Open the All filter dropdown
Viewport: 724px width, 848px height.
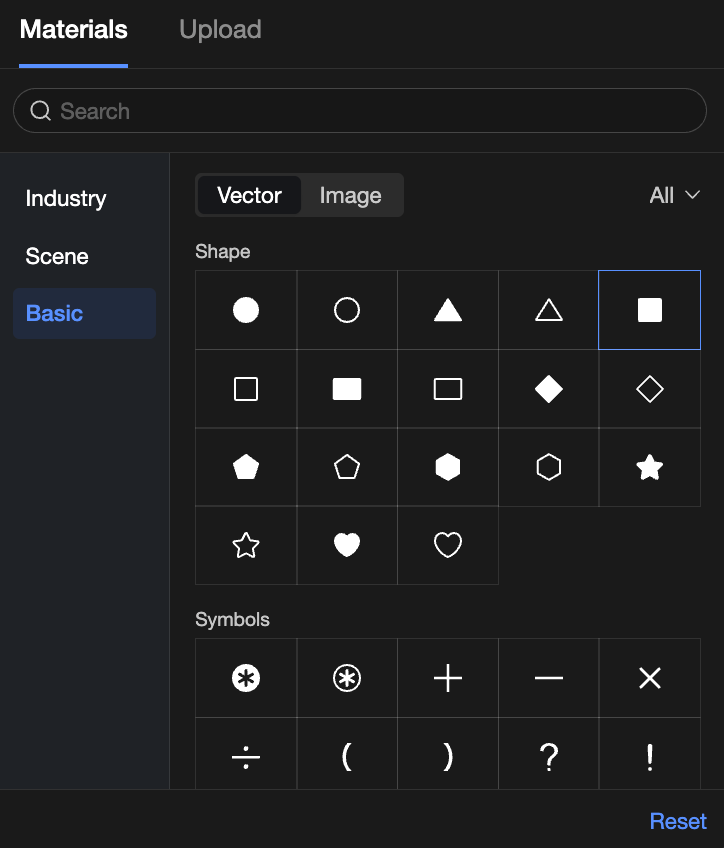[674, 195]
